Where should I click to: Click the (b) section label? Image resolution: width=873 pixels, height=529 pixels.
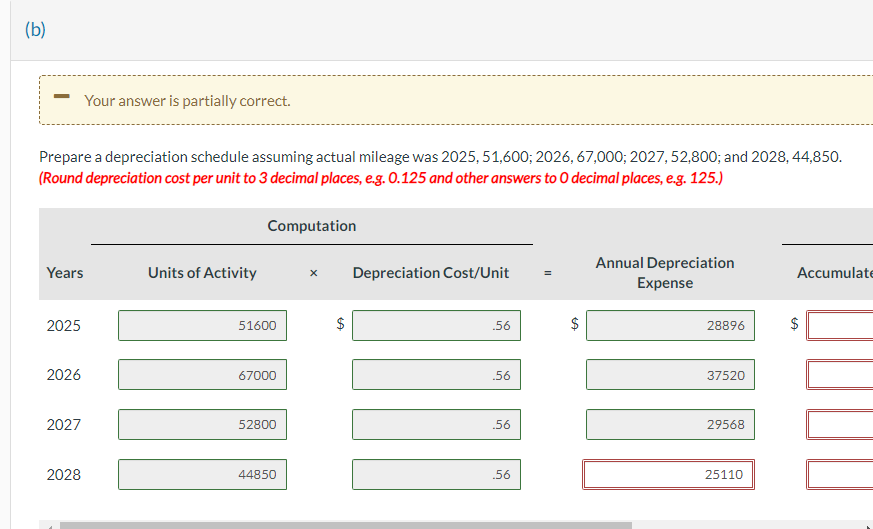35,30
